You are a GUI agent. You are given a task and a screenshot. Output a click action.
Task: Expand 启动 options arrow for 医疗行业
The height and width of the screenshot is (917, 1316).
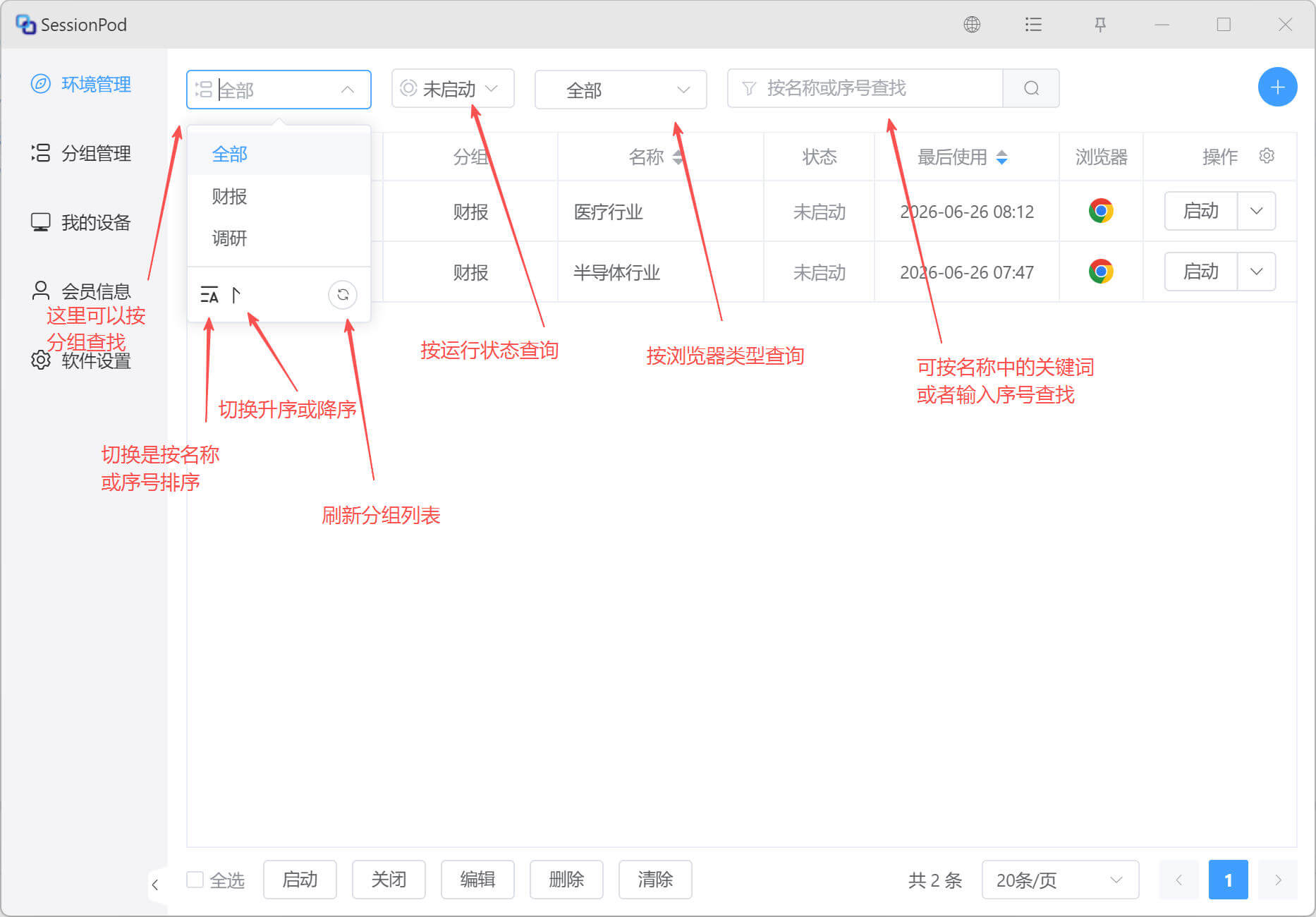click(1256, 211)
